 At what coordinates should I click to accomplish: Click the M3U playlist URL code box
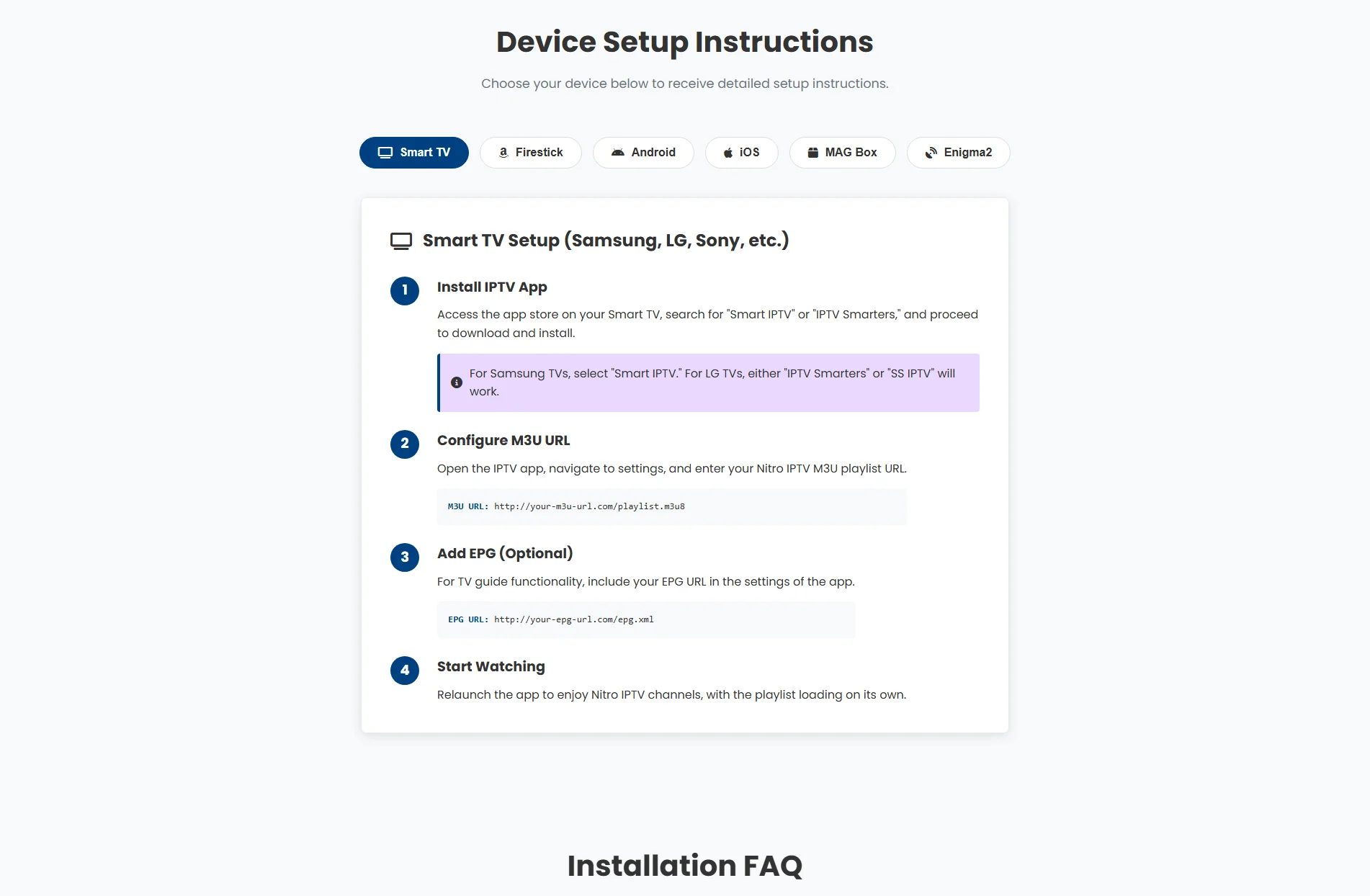coord(671,506)
